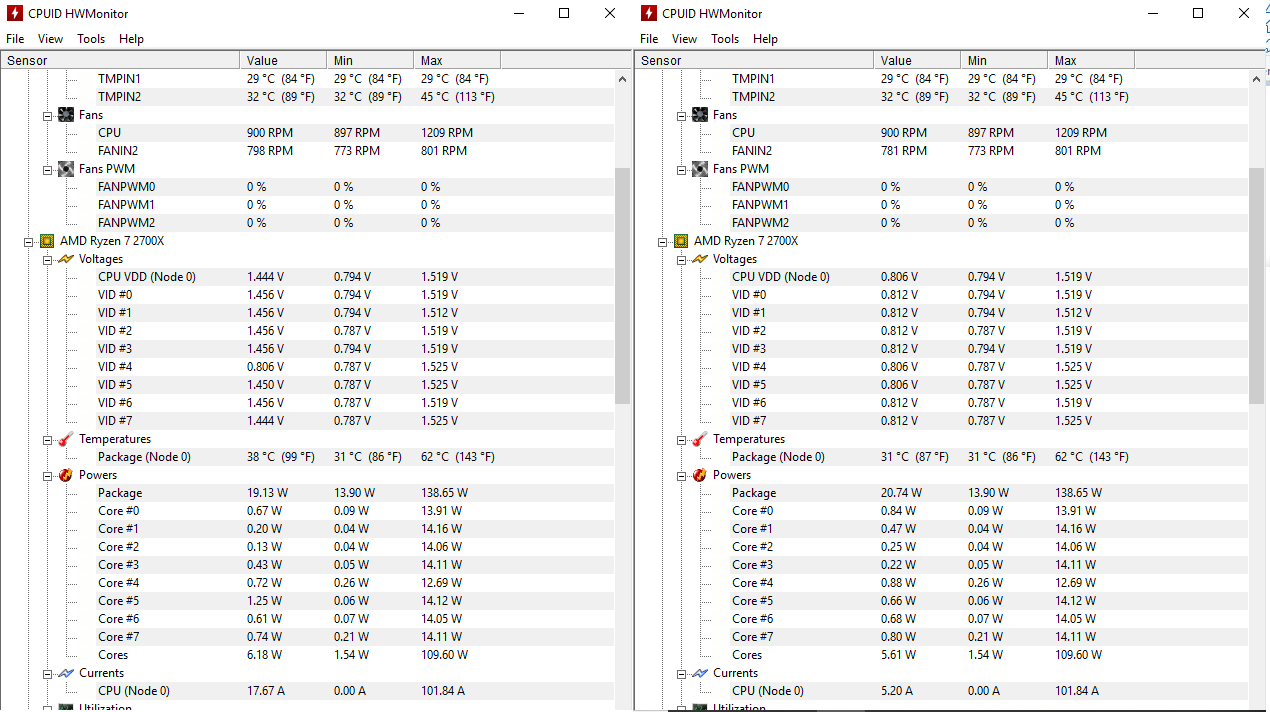Screen dimensions: 1270x712
Task: Click Fans category icon in left window
Action: click(x=66, y=115)
